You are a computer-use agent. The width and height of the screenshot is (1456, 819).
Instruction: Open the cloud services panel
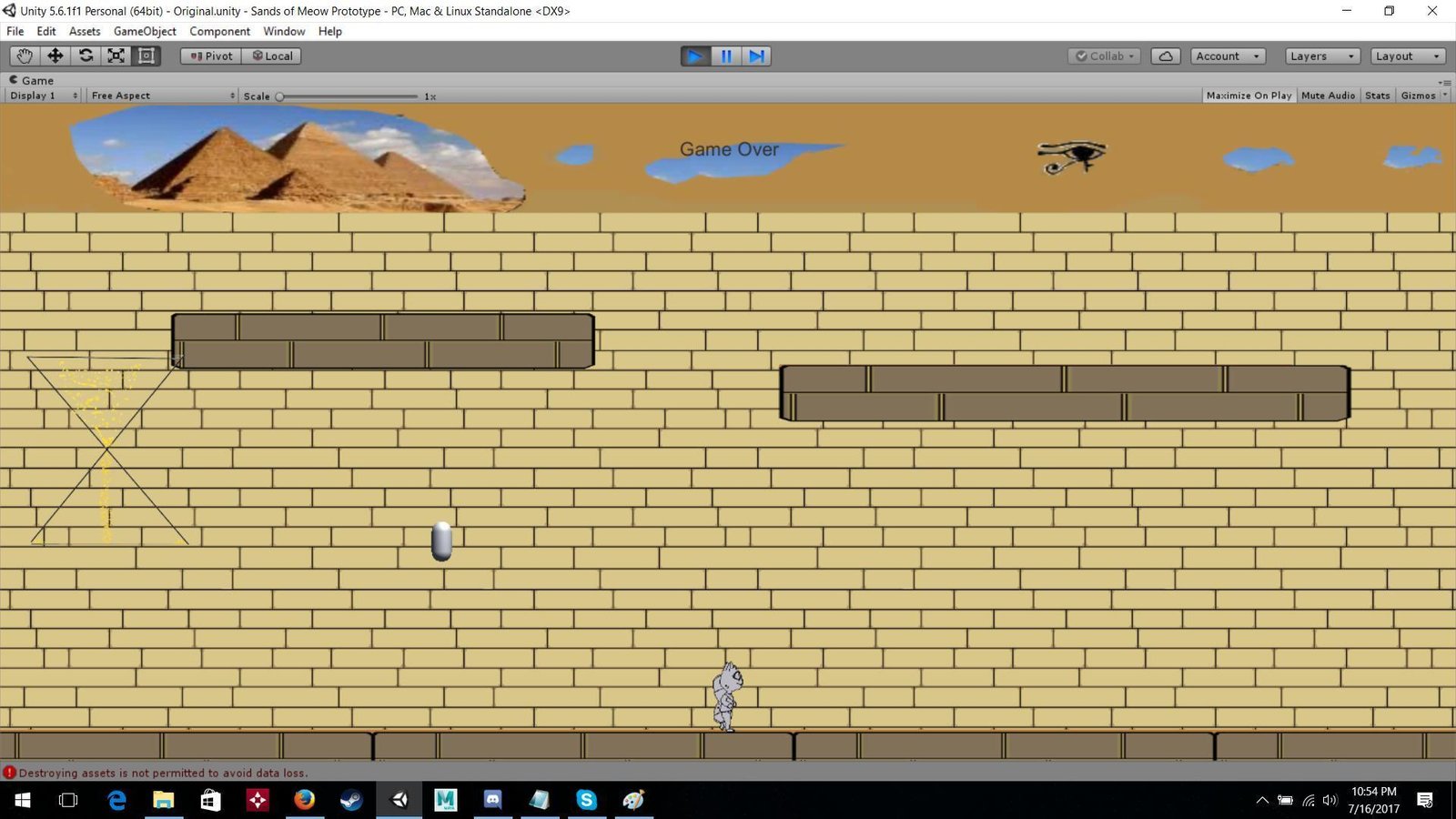tap(1166, 56)
